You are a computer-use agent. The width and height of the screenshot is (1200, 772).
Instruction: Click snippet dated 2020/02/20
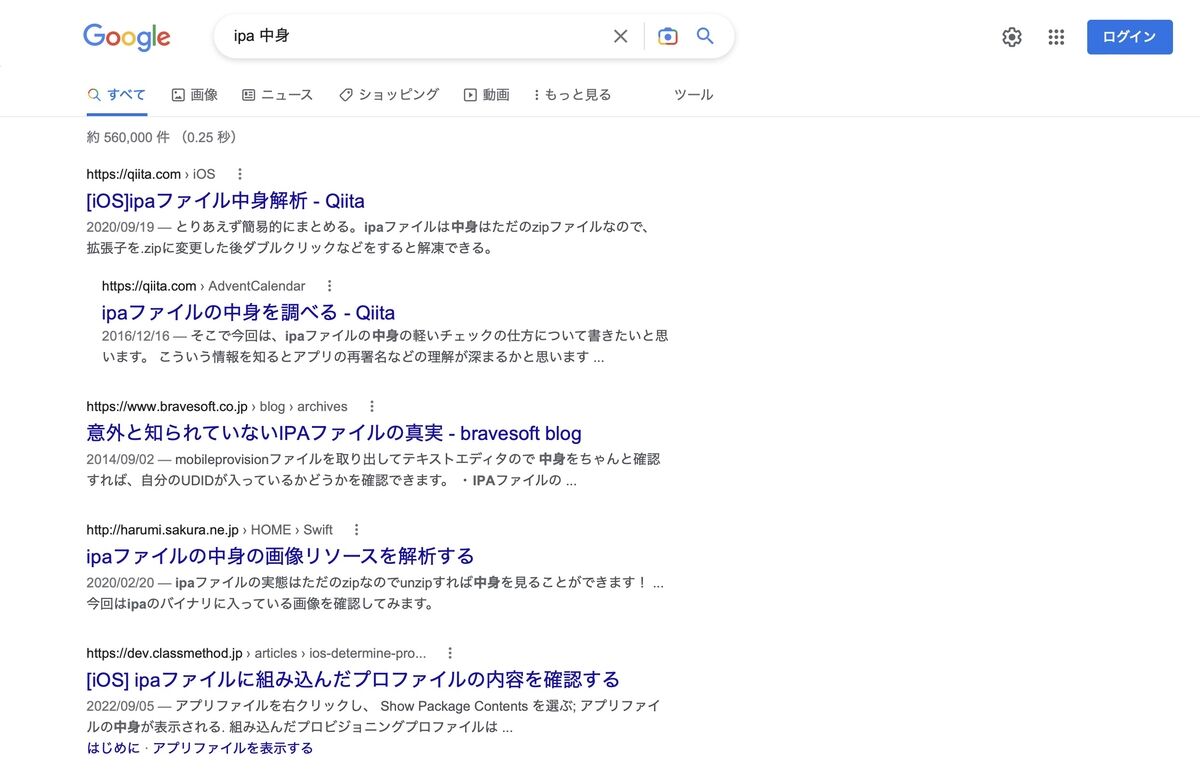pyautogui.click(x=376, y=593)
